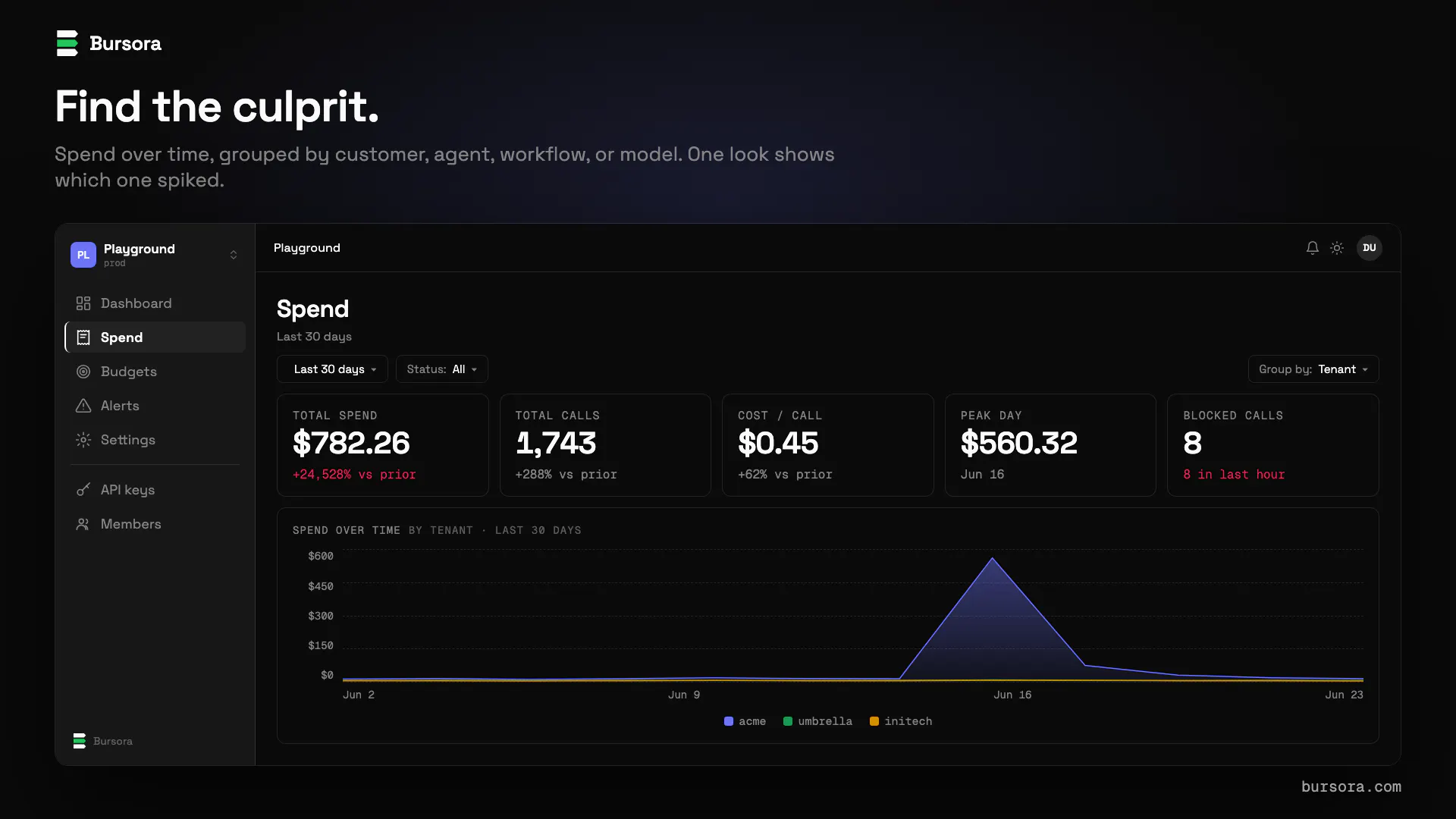
Task: Click the Bursora logo at top
Action: (108, 43)
